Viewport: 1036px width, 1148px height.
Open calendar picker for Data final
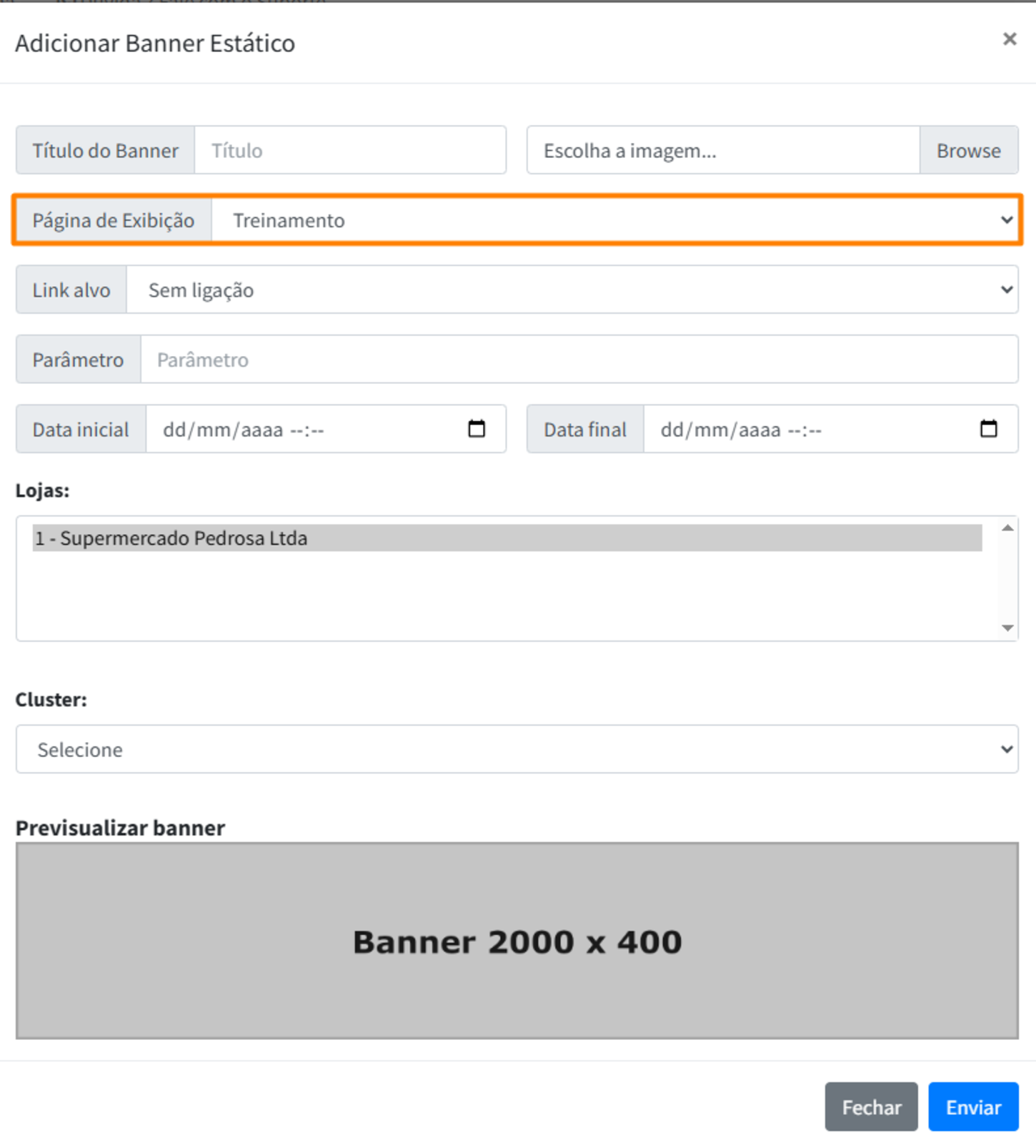988,429
